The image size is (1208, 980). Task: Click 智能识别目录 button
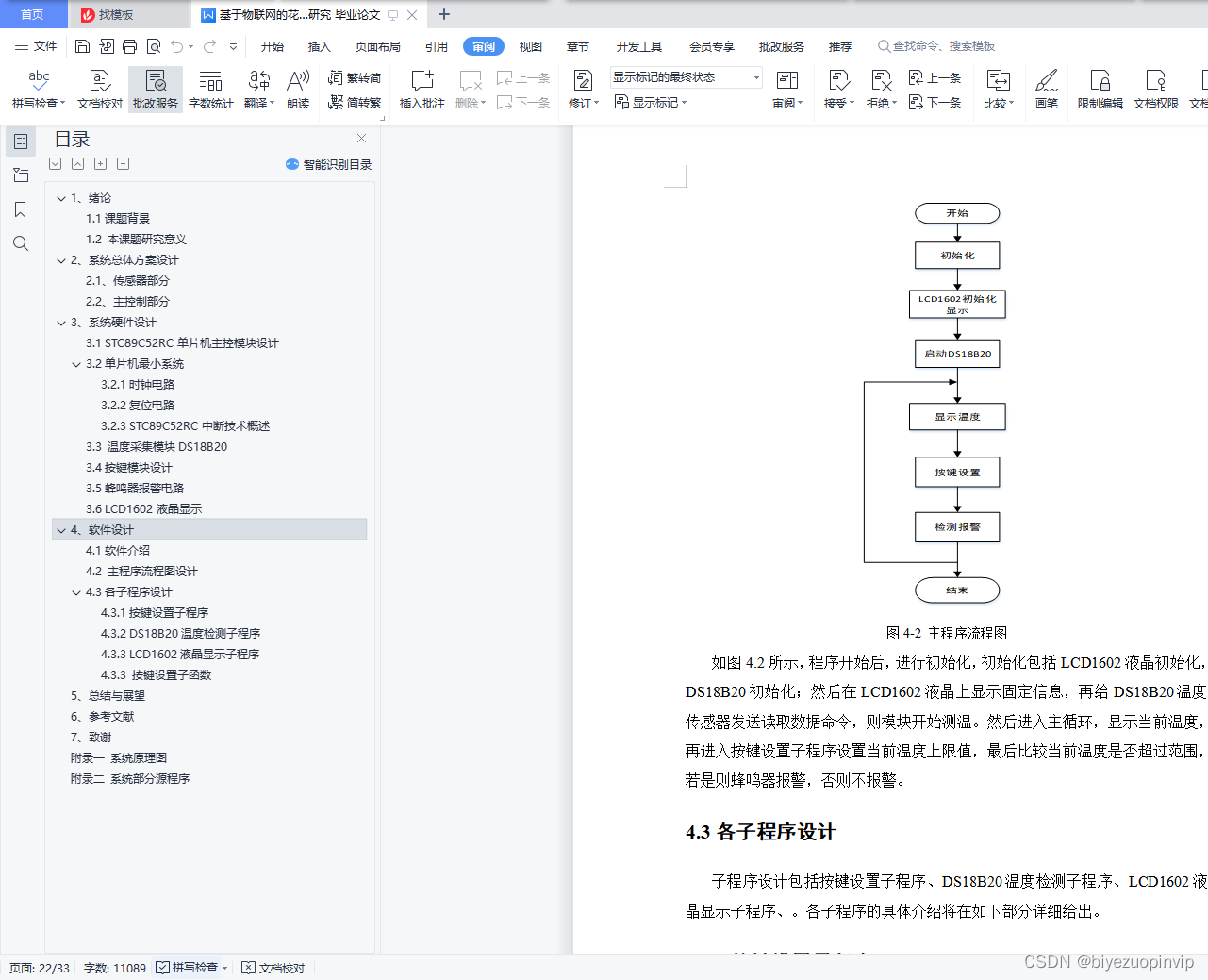tap(328, 164)
